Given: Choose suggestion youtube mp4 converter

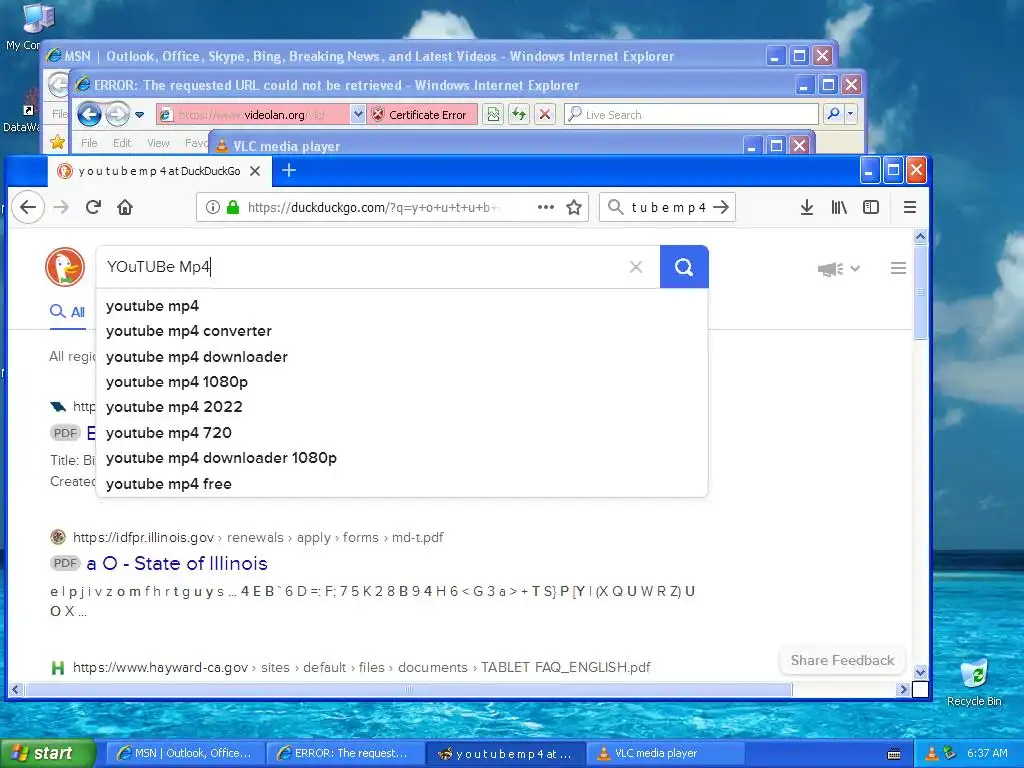Looking at the screenshot, I should pos(402,331).
